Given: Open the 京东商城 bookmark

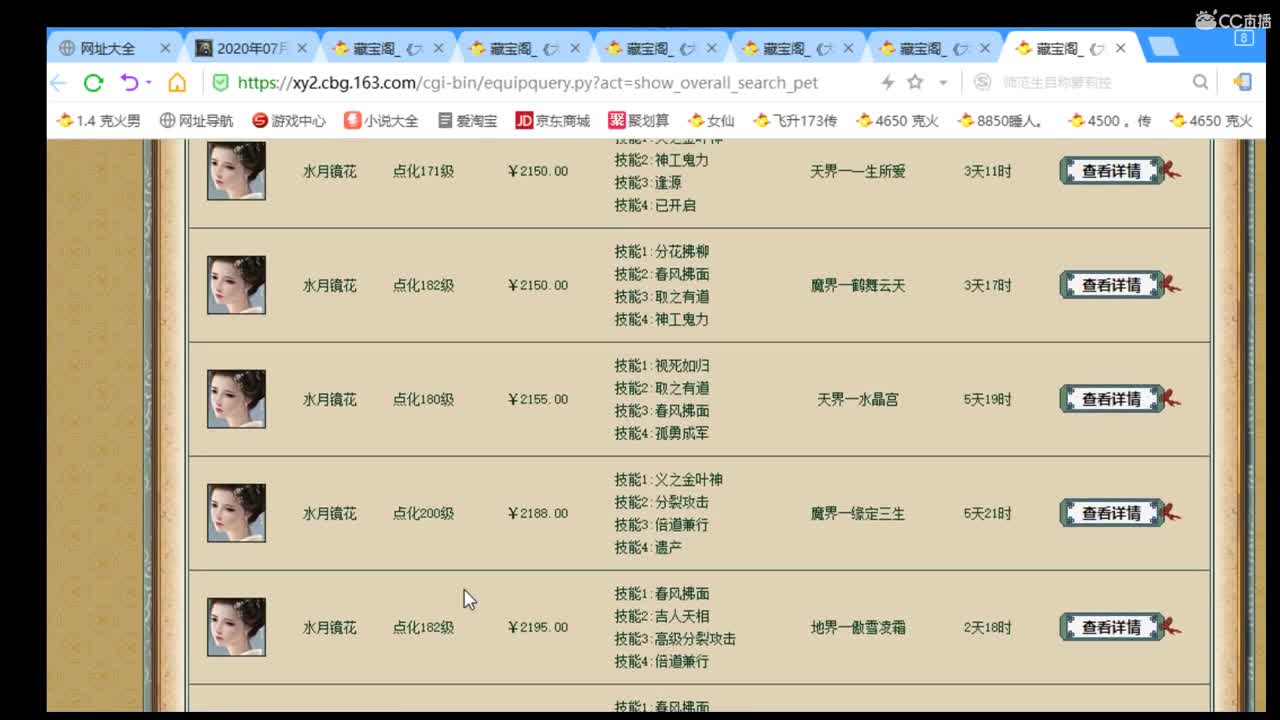Looking at the screenshot, I should (x=553, y=121).
